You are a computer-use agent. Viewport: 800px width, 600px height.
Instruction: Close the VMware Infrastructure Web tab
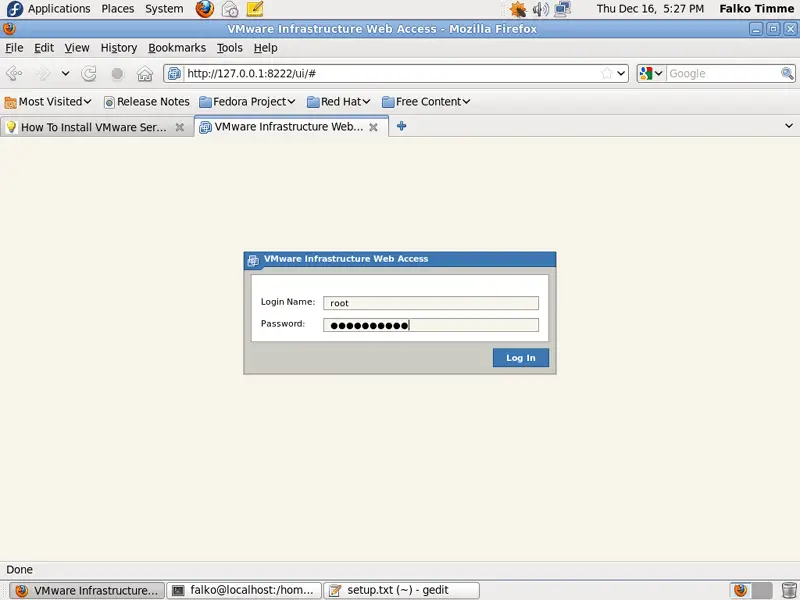pos(373,127)
